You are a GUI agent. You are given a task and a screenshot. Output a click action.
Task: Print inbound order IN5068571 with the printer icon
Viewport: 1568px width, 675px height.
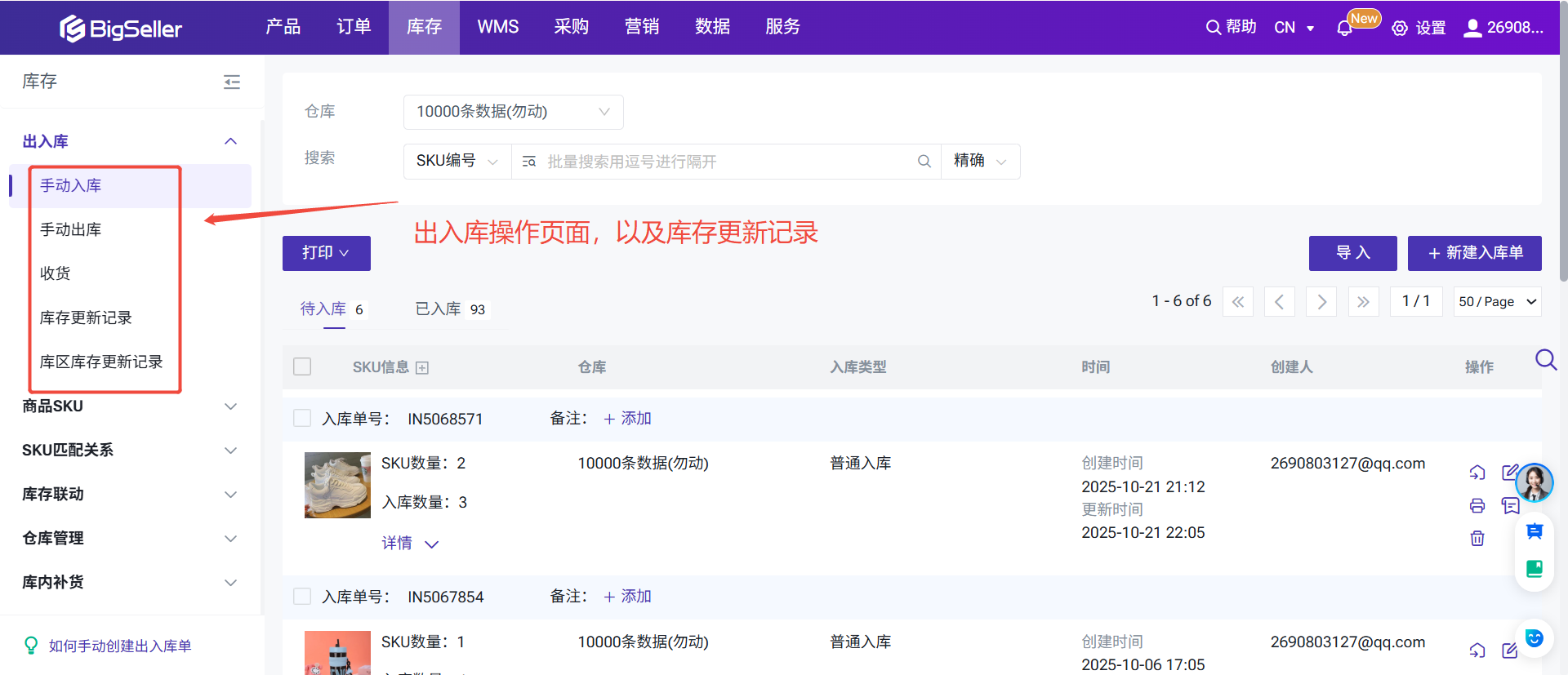(1477, 506)
